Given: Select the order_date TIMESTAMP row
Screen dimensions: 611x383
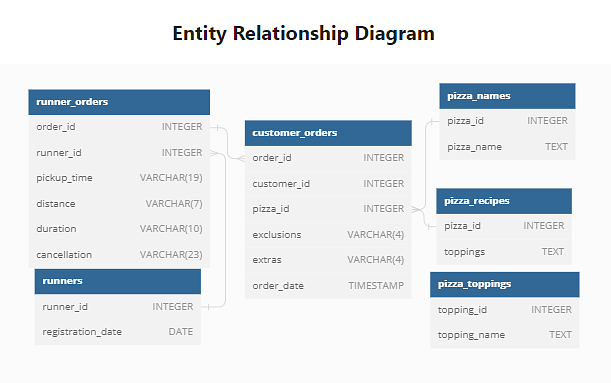Looking at the screenshot, I should click(x=328, y=286).
